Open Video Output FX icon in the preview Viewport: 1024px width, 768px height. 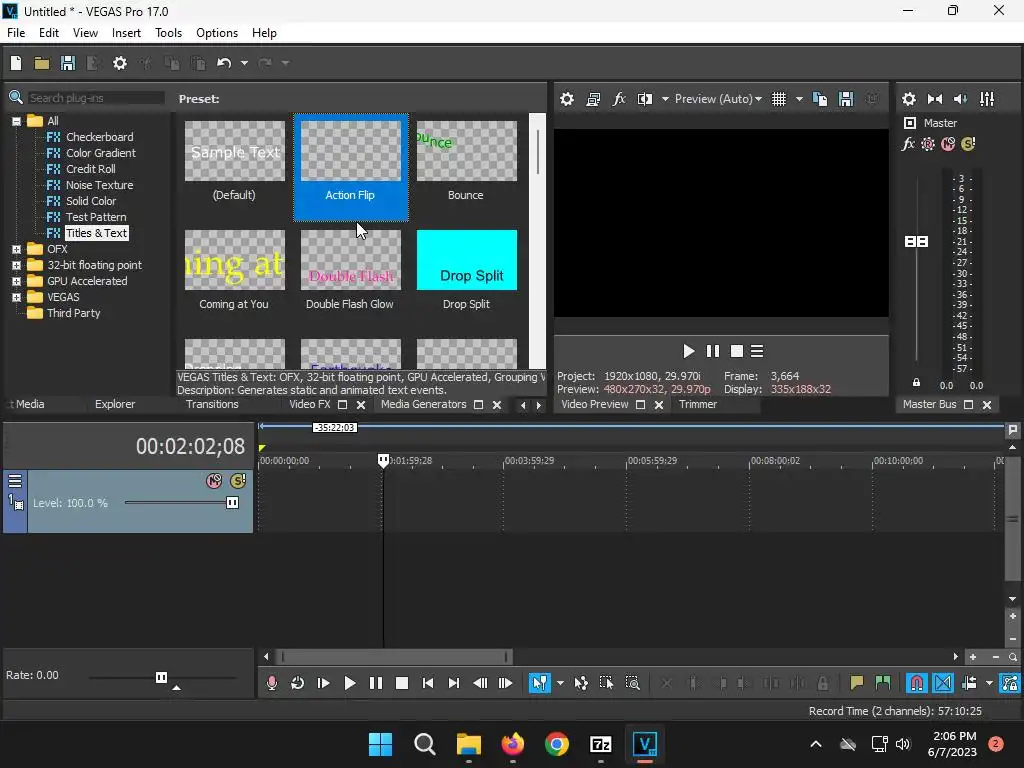coord(619,99)
